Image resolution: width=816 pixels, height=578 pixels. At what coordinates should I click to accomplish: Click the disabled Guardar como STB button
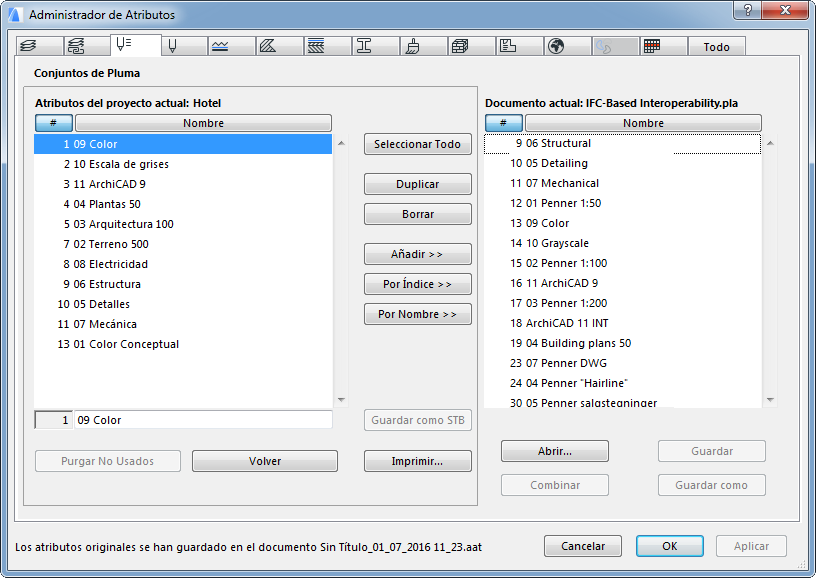pos(417,420)
